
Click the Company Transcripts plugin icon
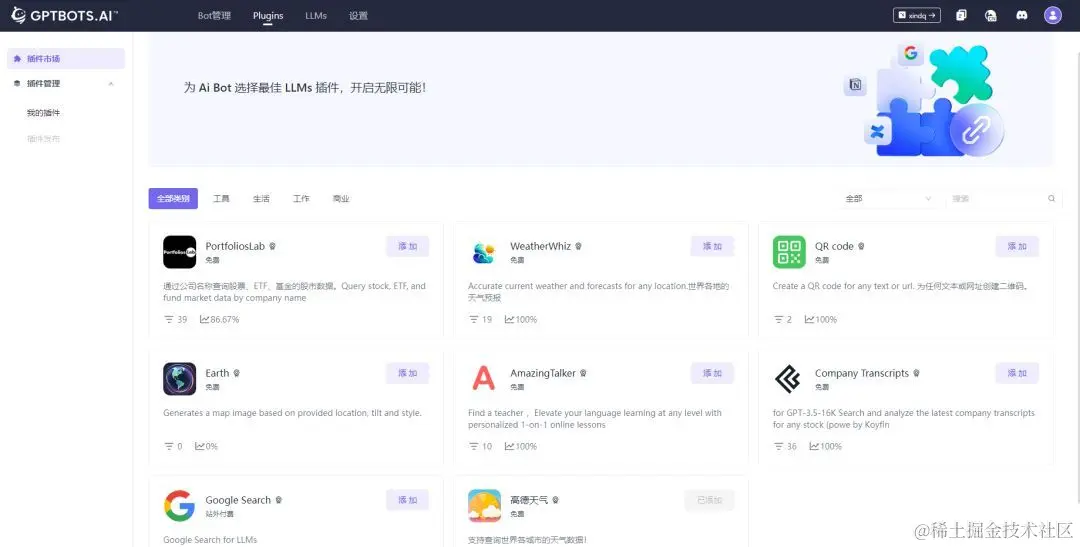point(789,379)
